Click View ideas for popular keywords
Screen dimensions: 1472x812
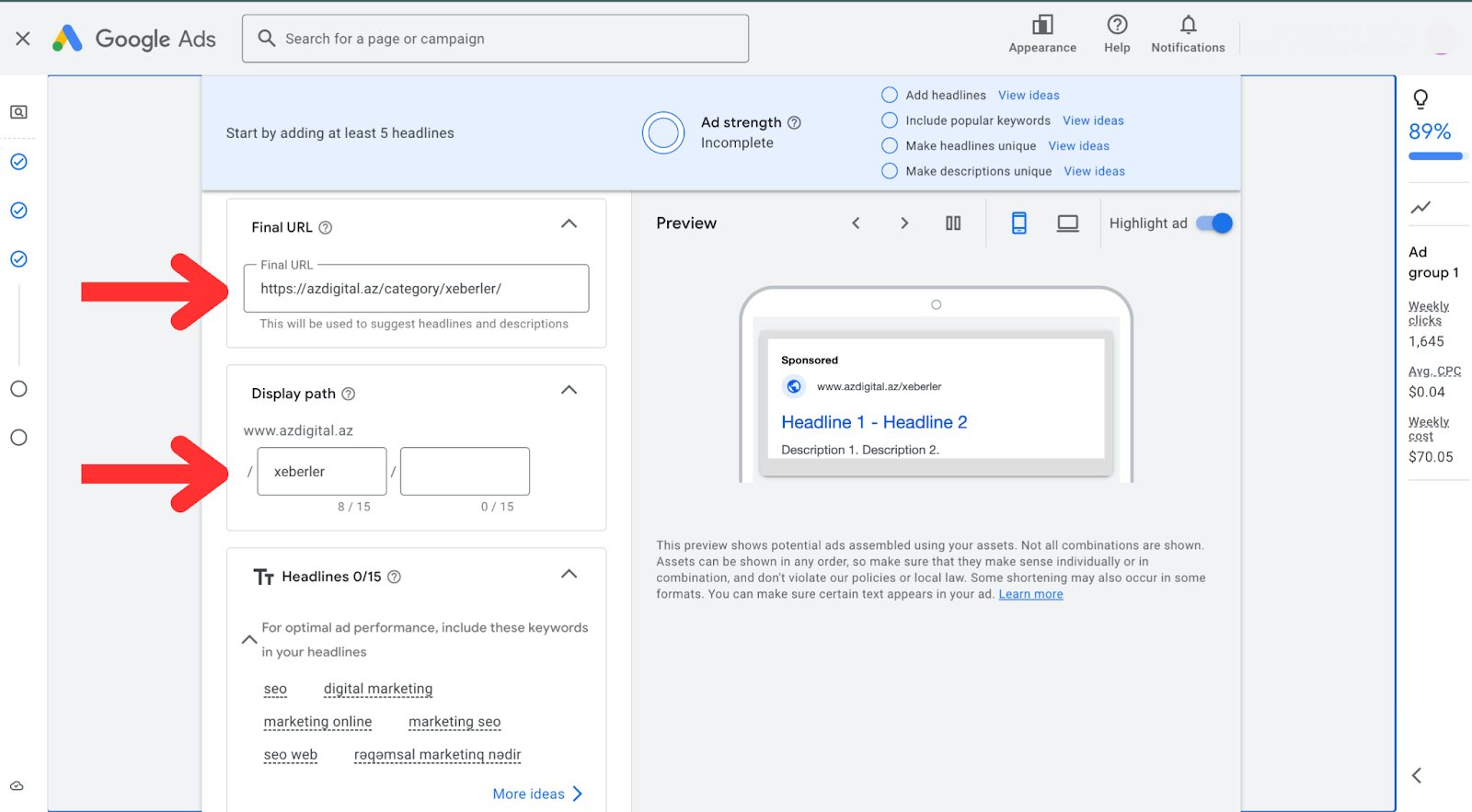coord(1093,120)
